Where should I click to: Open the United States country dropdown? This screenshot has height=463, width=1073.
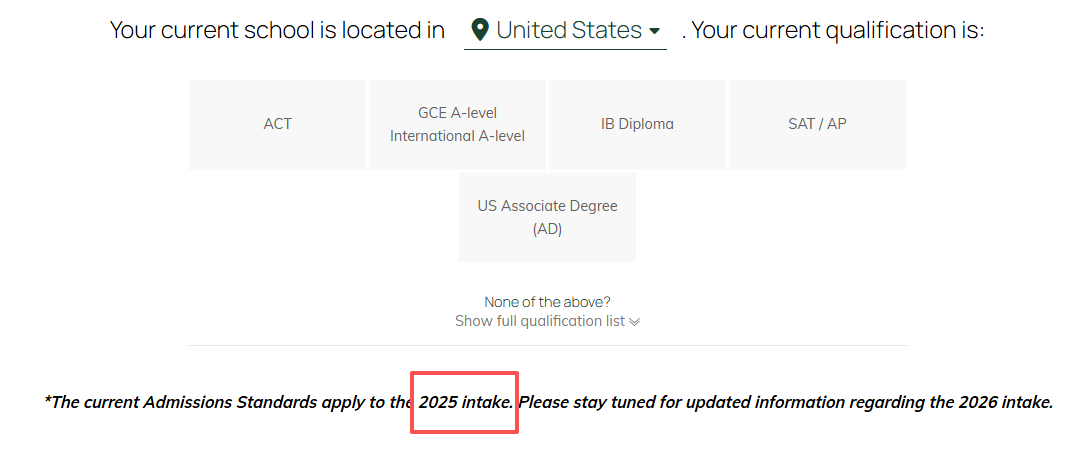click(565, 31)
